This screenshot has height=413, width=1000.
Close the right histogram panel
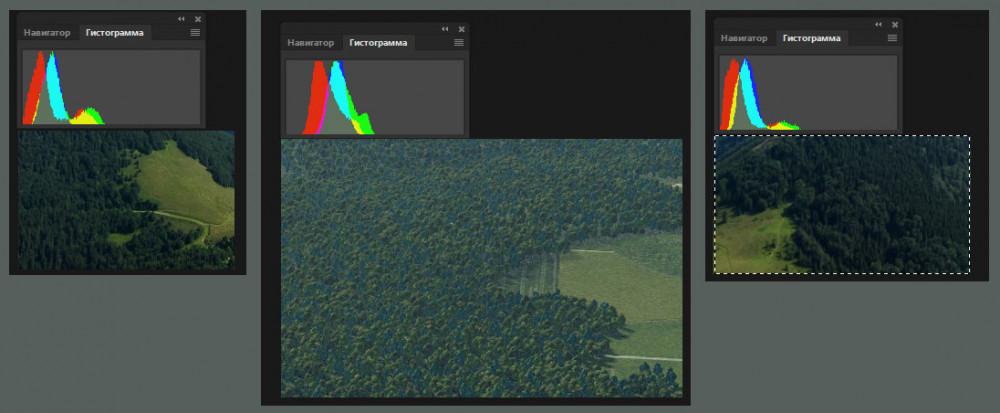pos(895,24)
